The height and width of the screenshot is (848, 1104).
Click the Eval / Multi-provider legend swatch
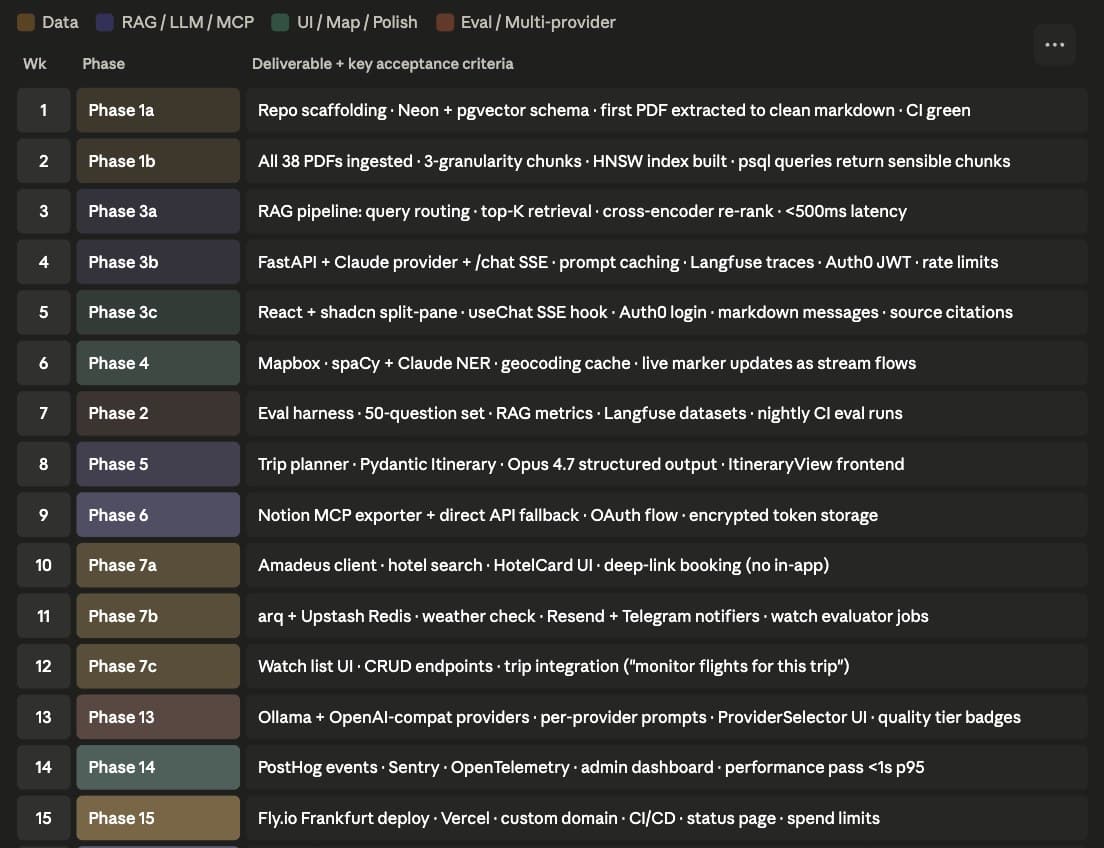coord(444,23)
